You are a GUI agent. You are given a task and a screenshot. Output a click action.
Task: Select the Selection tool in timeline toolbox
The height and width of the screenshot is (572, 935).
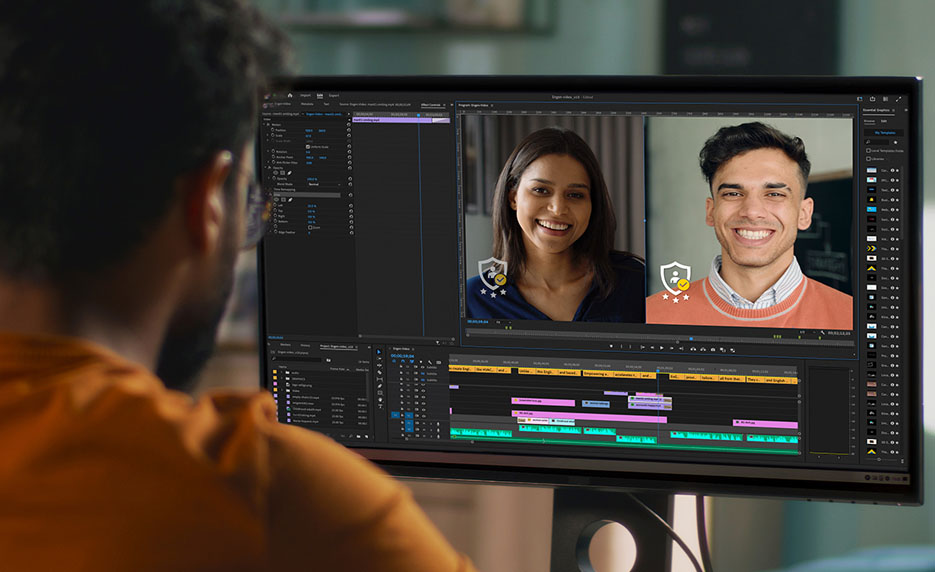click(379, 353)
